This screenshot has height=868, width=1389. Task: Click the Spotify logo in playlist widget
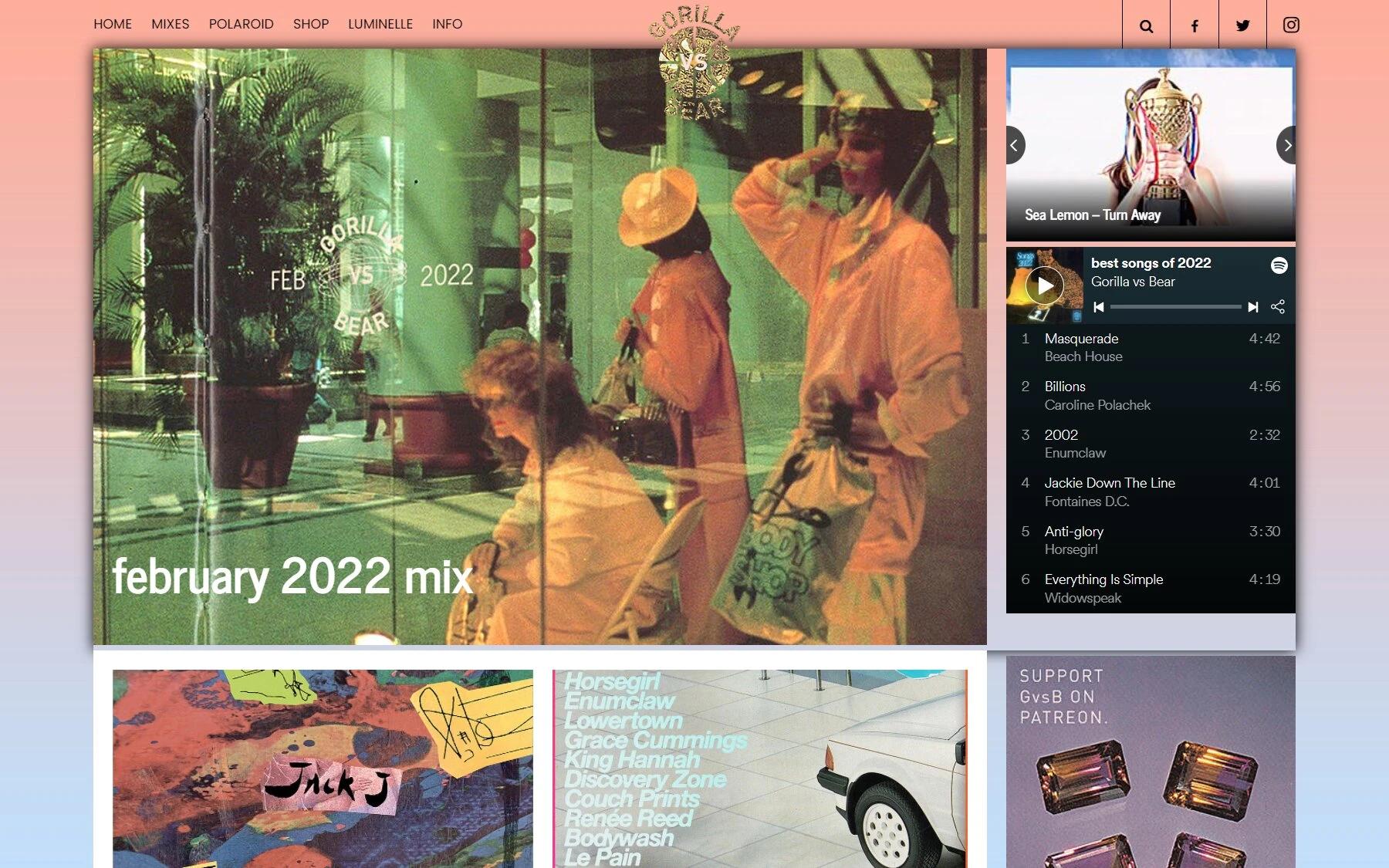(x=1279, y=265)
